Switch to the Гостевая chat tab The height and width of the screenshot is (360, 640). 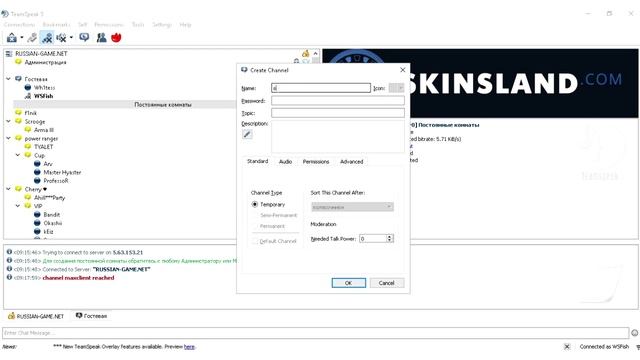tap(91, 316)
